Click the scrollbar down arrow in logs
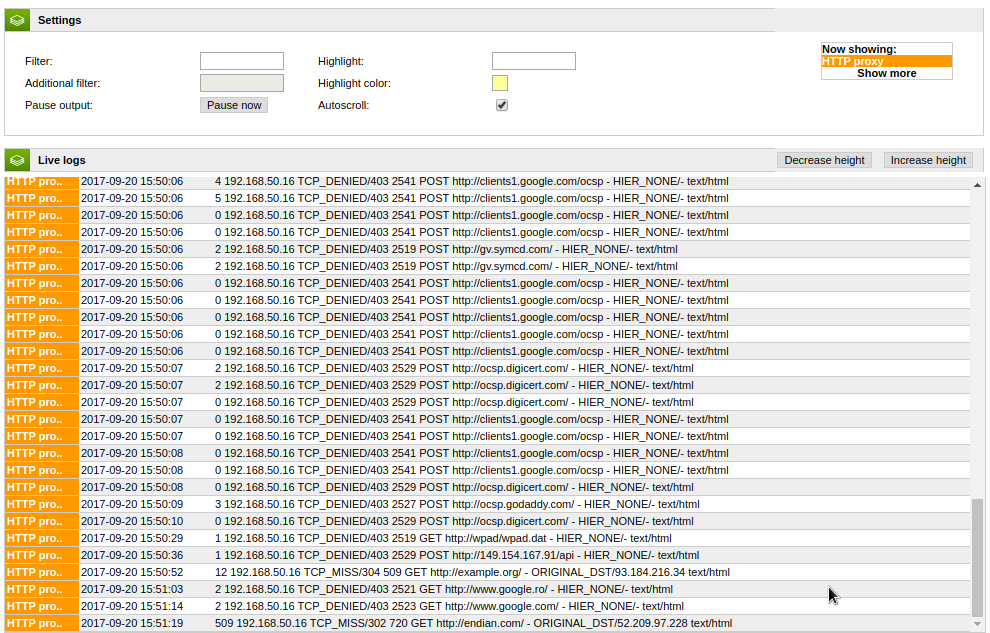 (x=977, y=625)
